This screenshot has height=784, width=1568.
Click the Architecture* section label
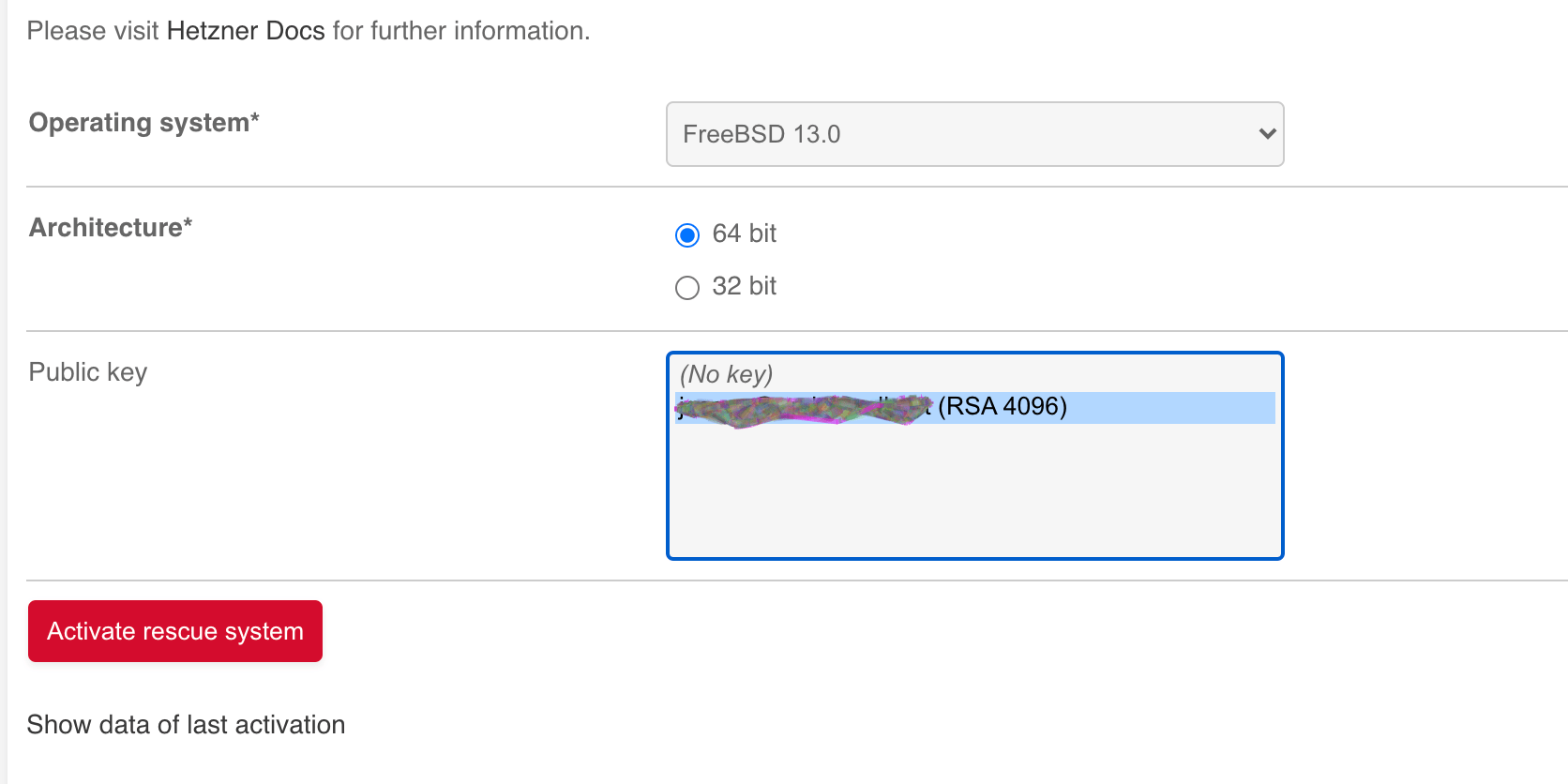click(x=110, y=228)
